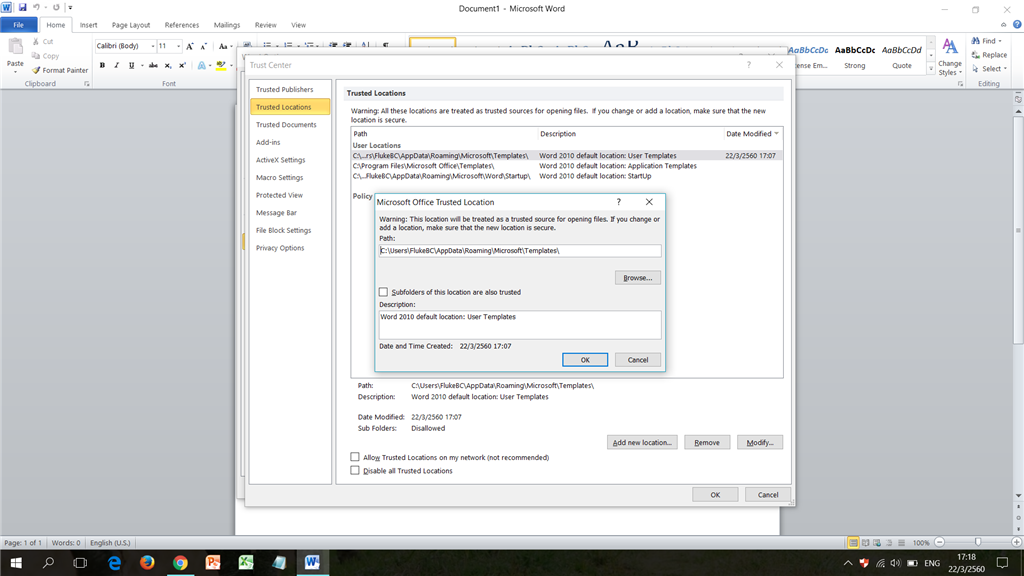Open the Find dropdown arrow
The width and height of the screenshot is (1024, 576).
[x=1000, y=41]
